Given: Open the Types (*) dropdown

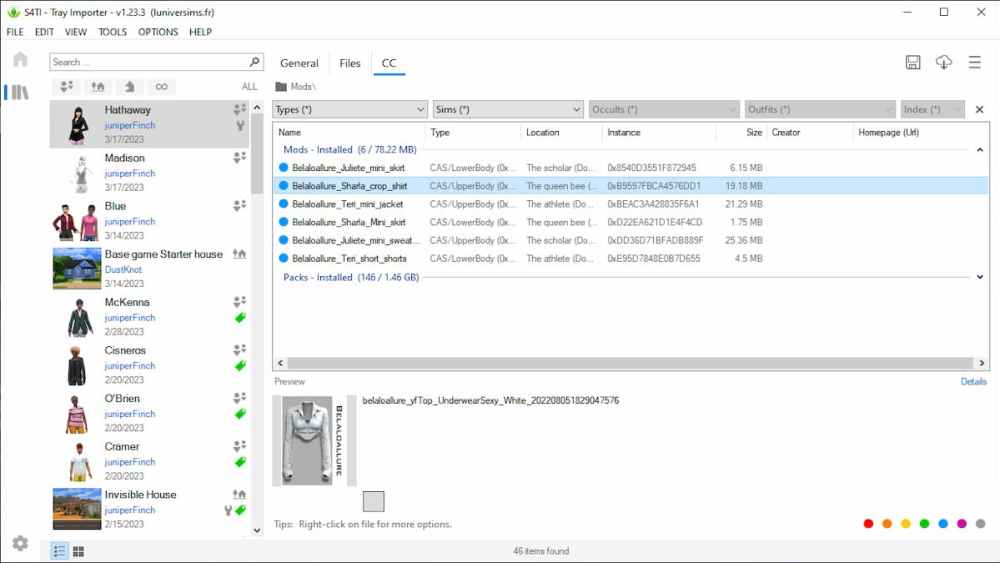Looking at the screenshot, I should 350,109.
